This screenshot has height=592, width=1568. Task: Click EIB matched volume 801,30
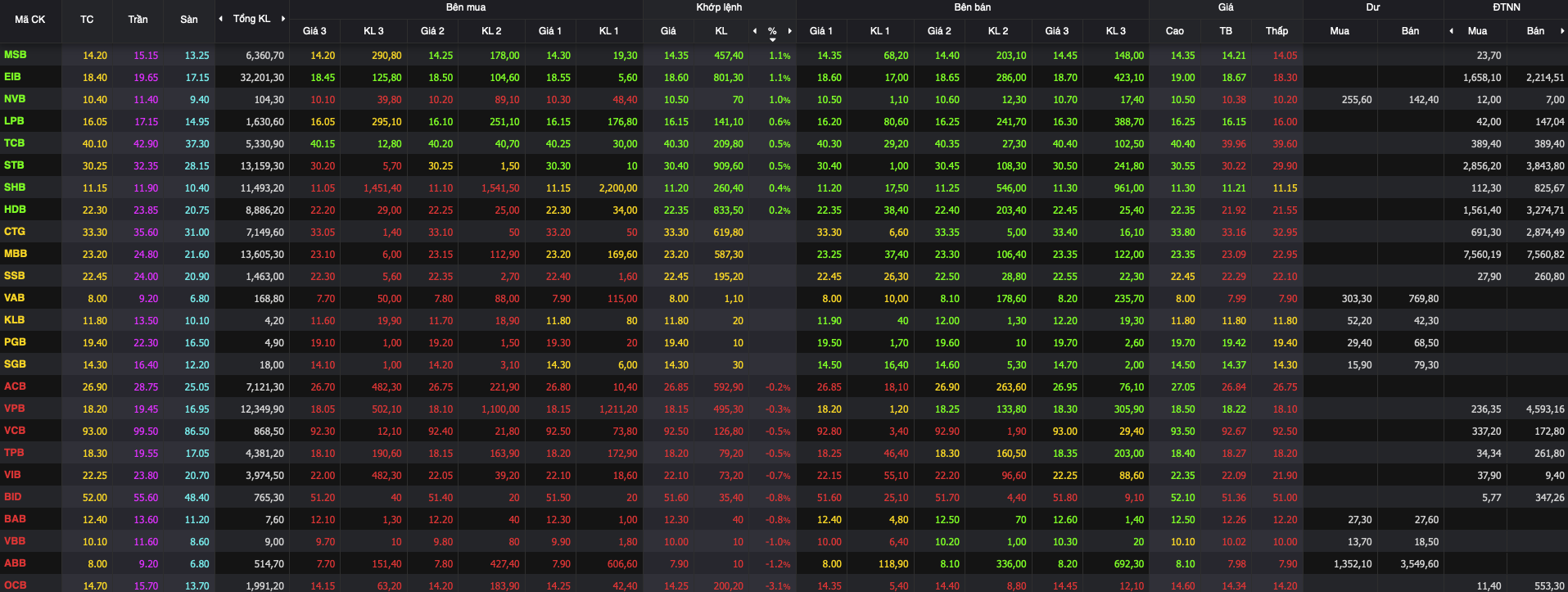(x=728, y=78)
